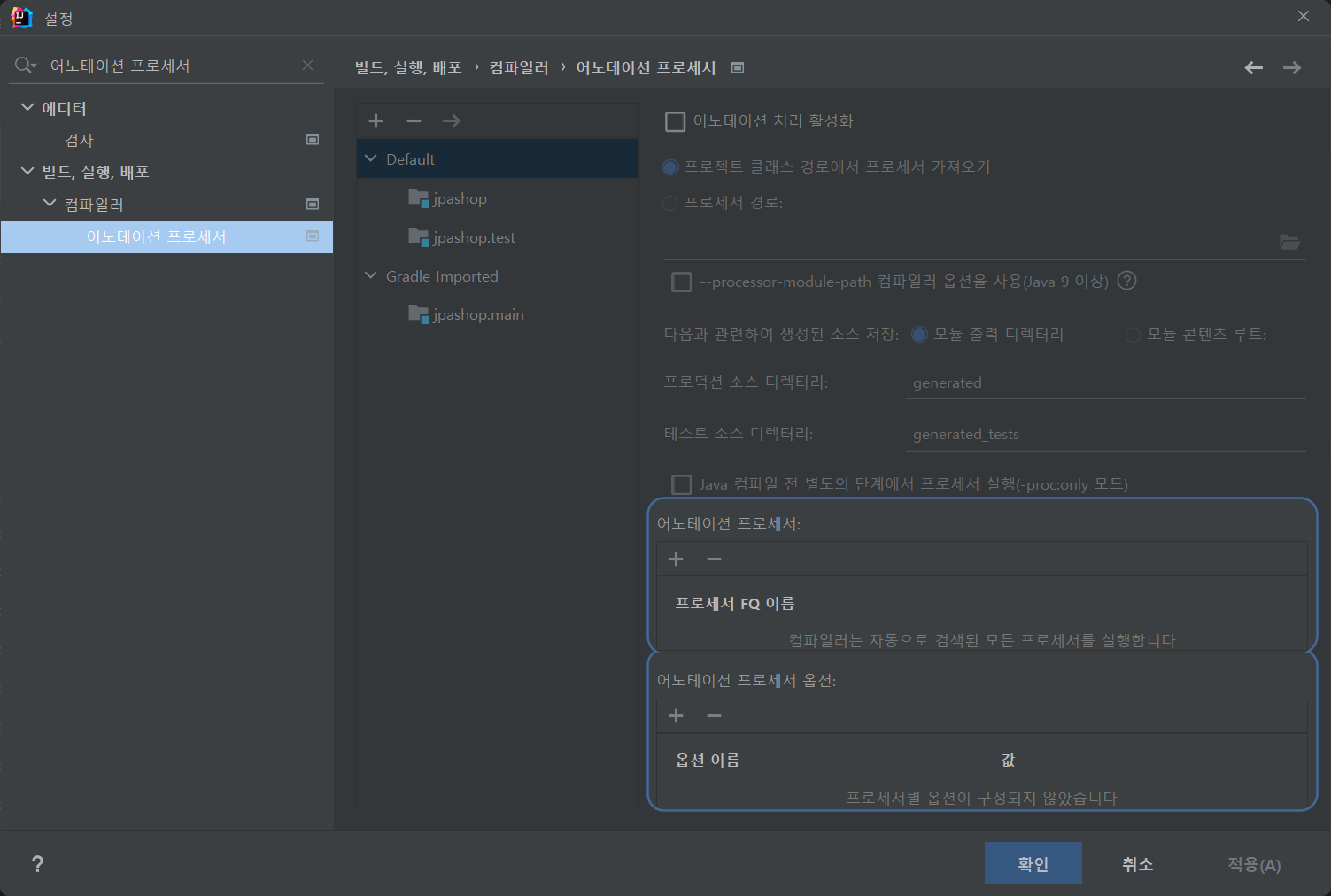Click project-level icon on 컴파일러 row
1331x896 pixels.
click(x=313, y=204)
